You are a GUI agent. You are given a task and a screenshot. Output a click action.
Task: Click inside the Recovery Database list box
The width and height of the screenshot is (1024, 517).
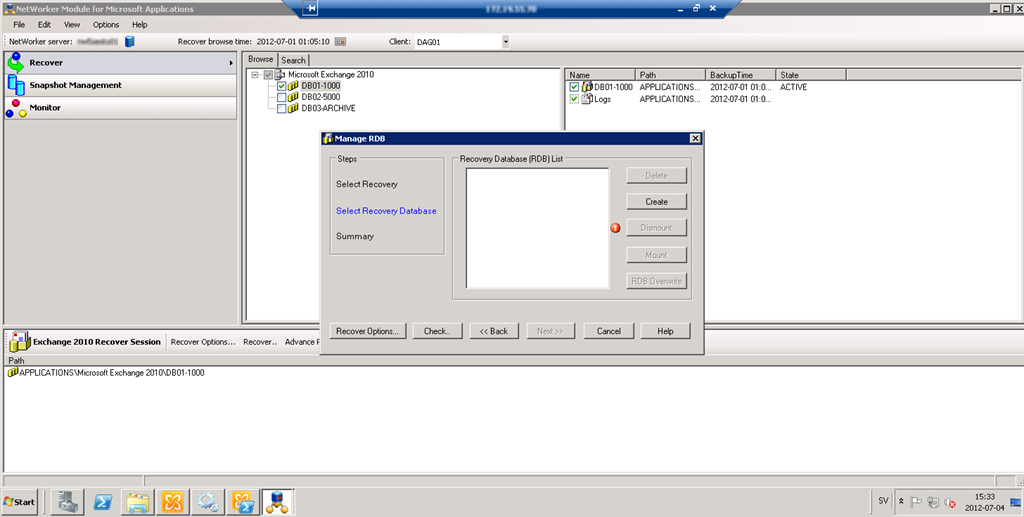[537, 228]
